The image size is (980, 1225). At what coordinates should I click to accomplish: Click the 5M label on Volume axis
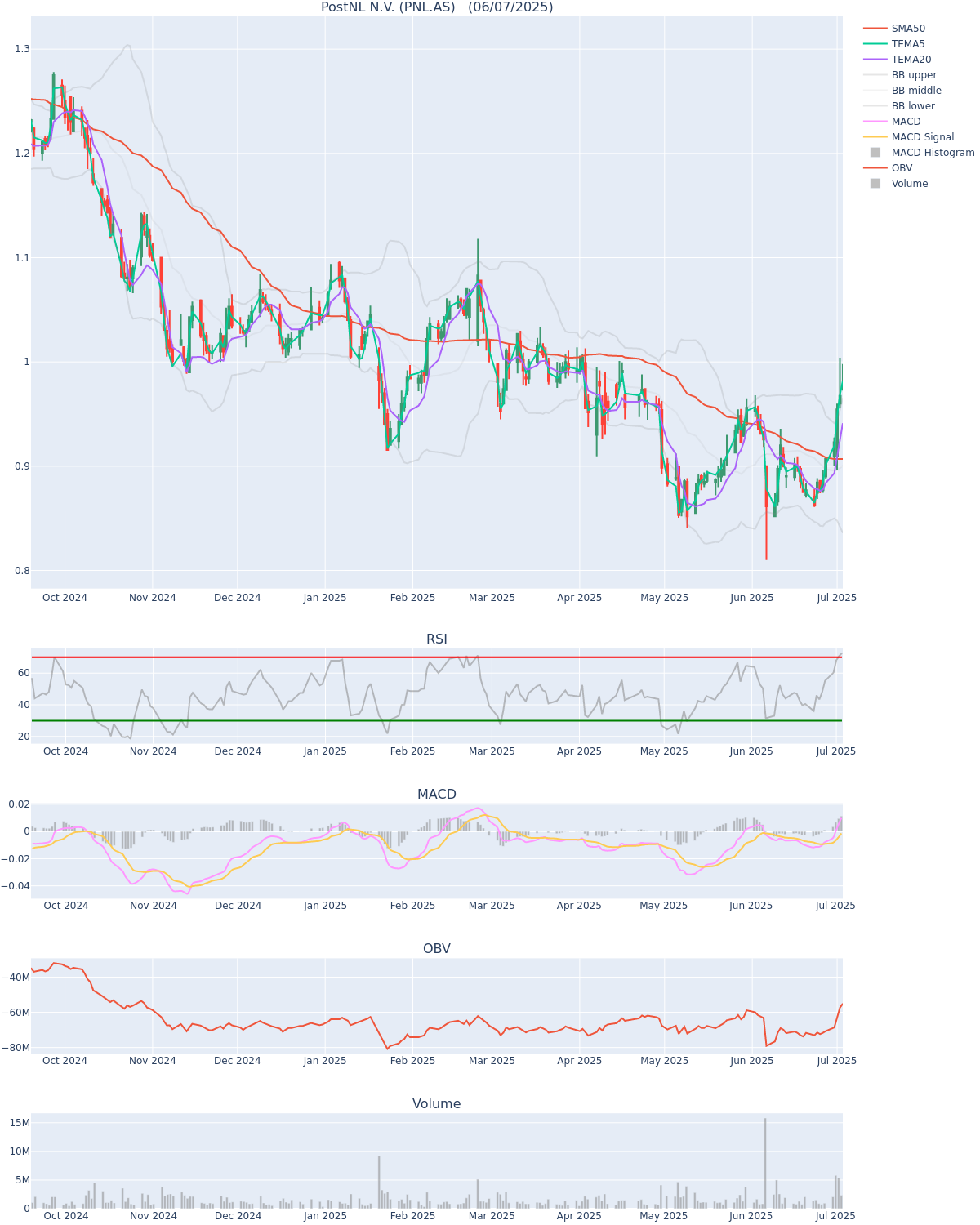point(23,1180)
